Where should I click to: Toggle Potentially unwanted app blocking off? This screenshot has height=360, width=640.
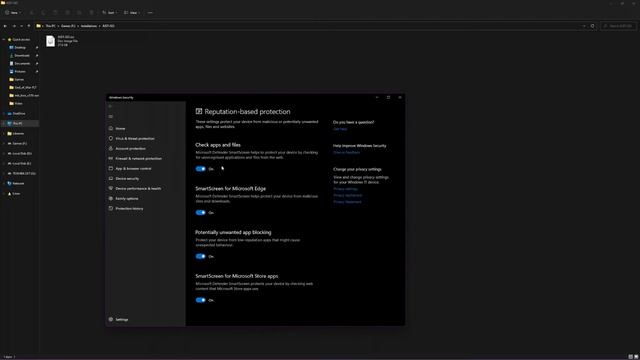(x=200, y=256)
